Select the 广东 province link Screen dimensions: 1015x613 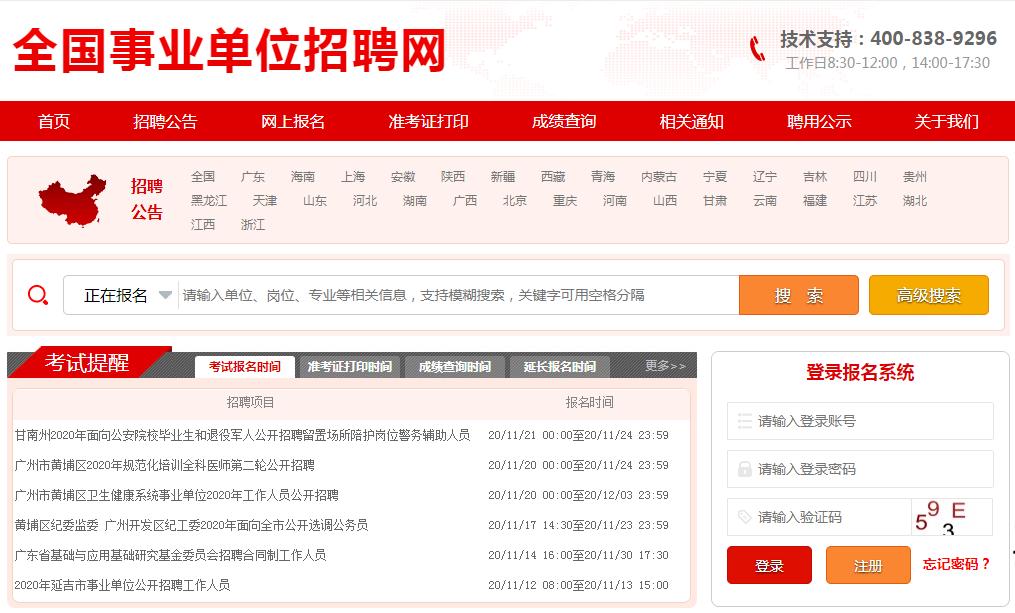point(254,176)
